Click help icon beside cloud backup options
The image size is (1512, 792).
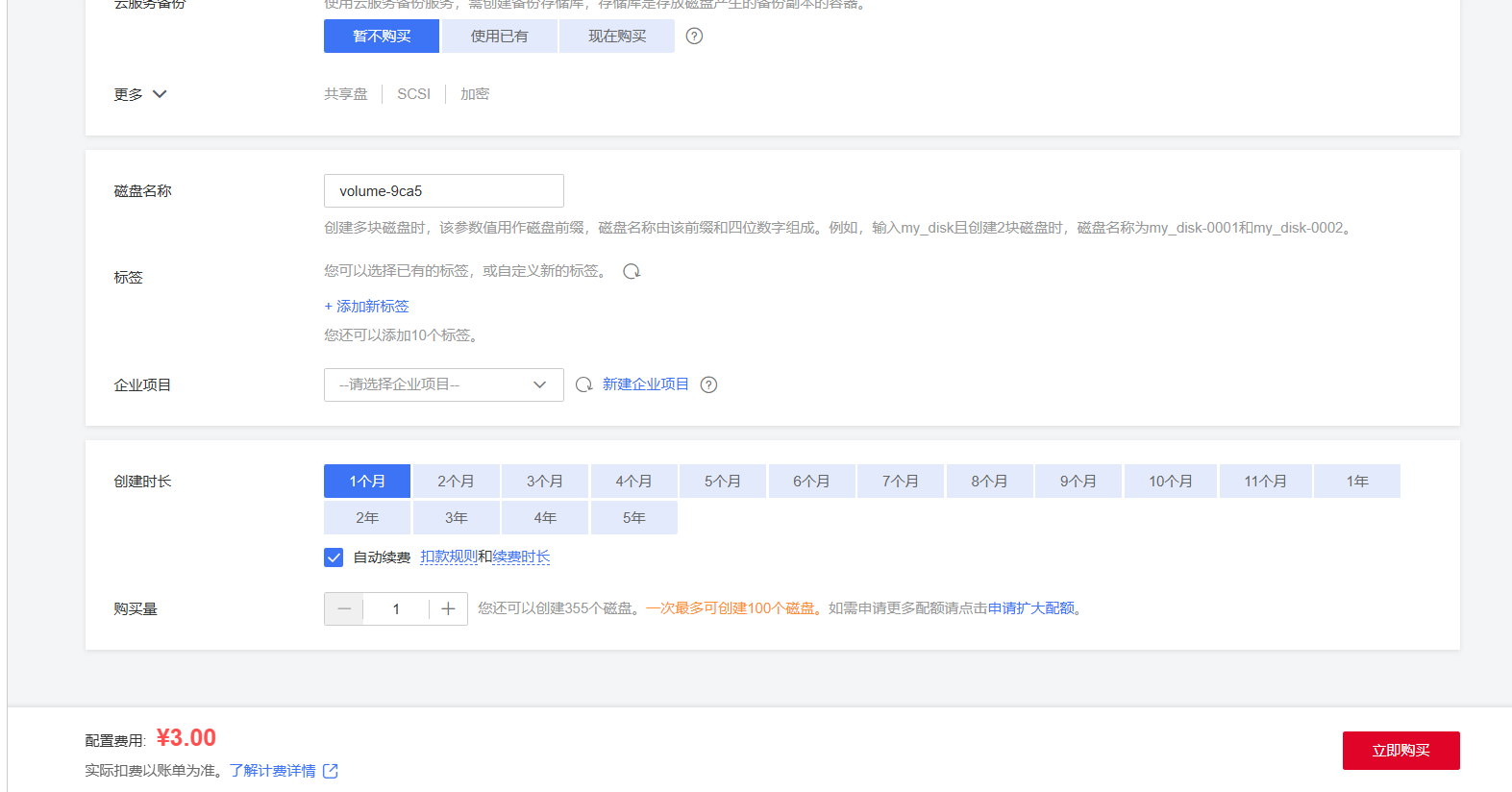(x=694, y=37)
